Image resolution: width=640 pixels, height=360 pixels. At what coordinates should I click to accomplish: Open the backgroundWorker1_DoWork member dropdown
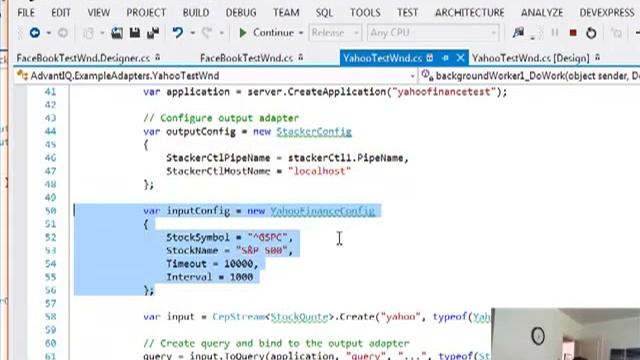coord(530,76)
